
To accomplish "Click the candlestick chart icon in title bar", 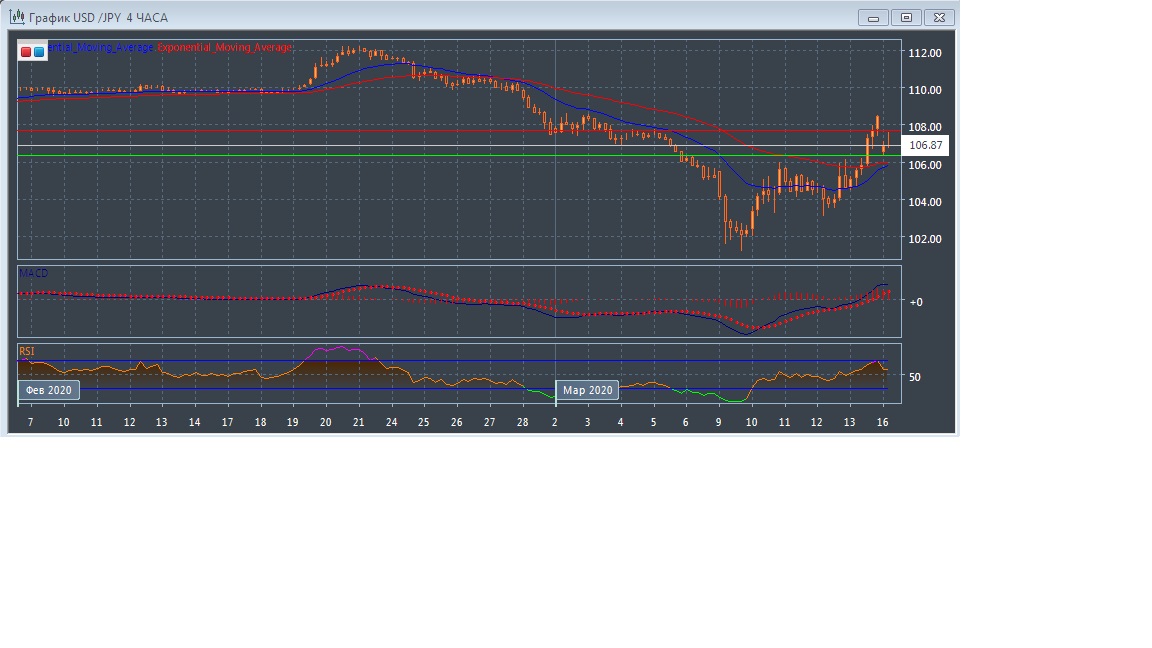I will 16,17.
